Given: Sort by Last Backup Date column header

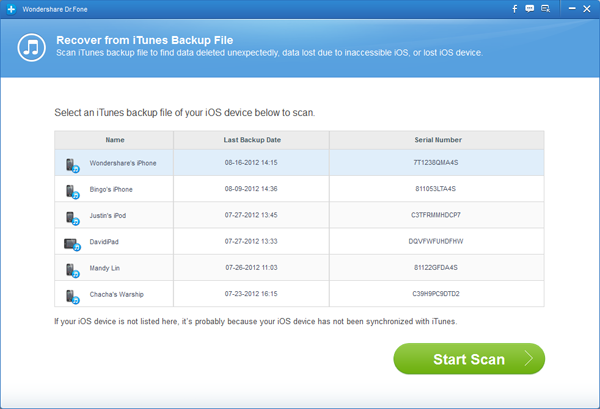Looking at the screenshot, I should (252, 140).
